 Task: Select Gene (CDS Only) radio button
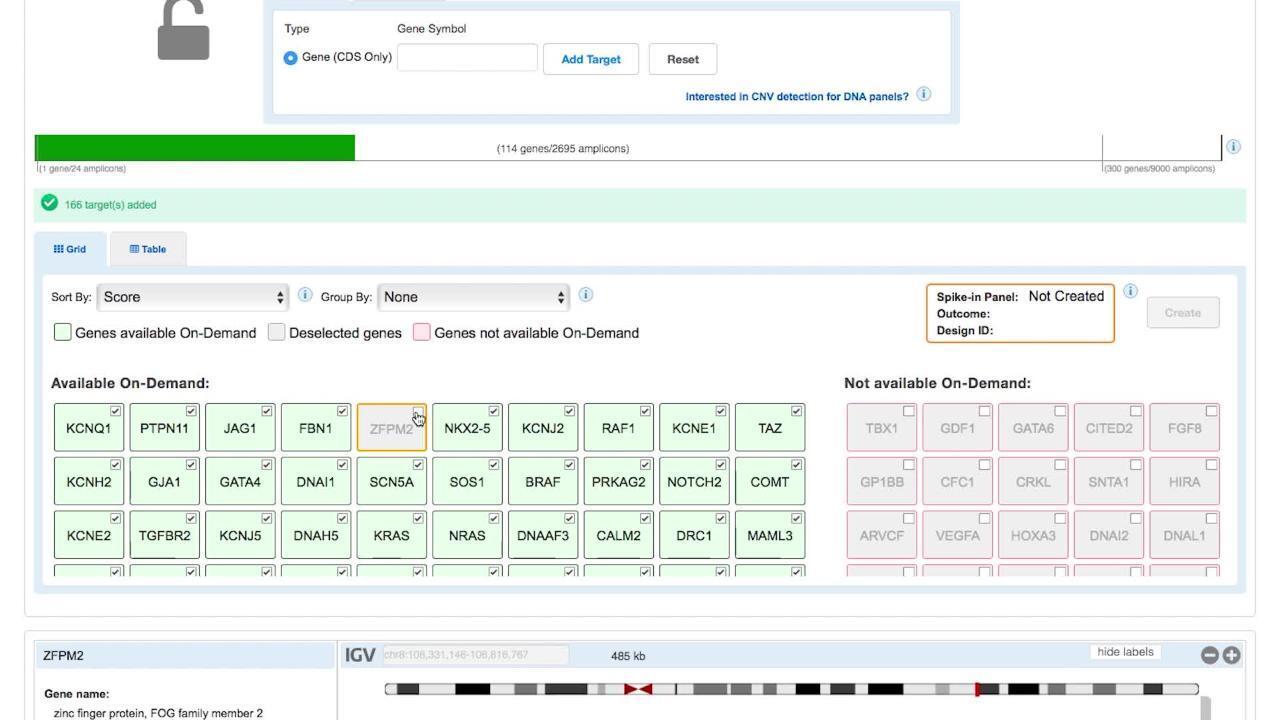[291, 58]
